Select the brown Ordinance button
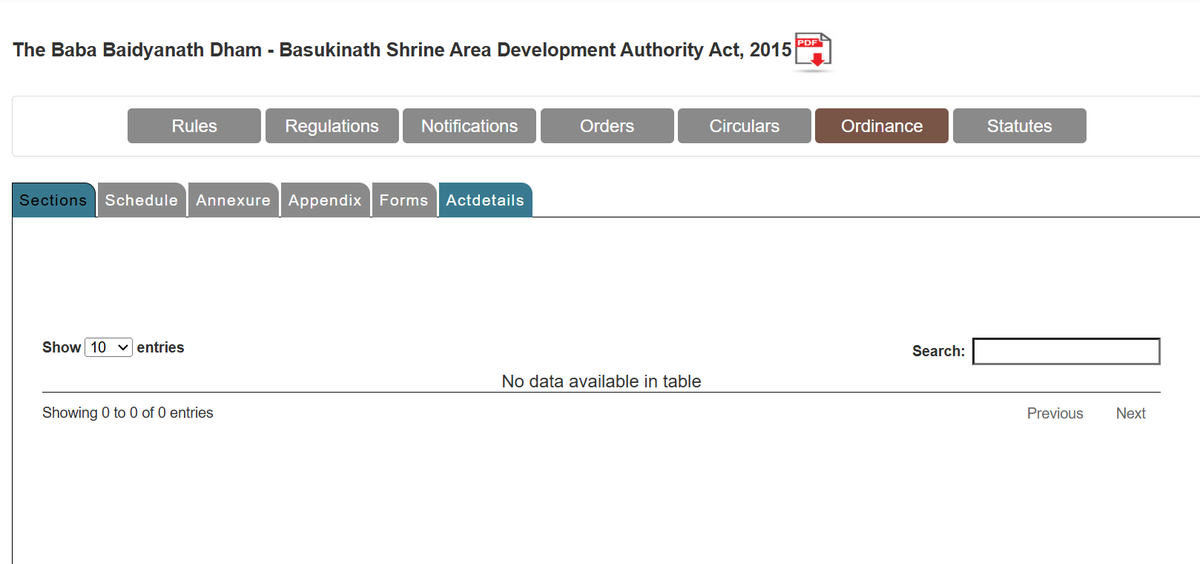The image size is (1200, 564). coord(882,126)
